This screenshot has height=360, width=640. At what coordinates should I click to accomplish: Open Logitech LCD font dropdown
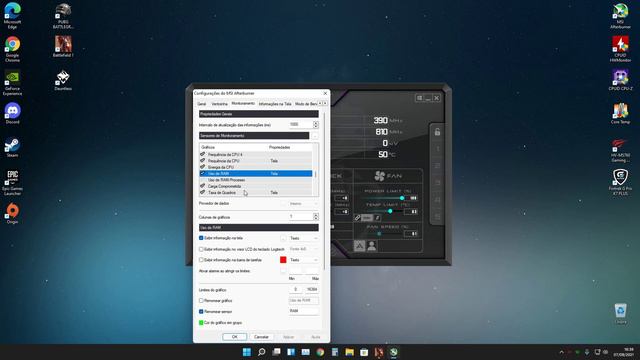(304, 249)
